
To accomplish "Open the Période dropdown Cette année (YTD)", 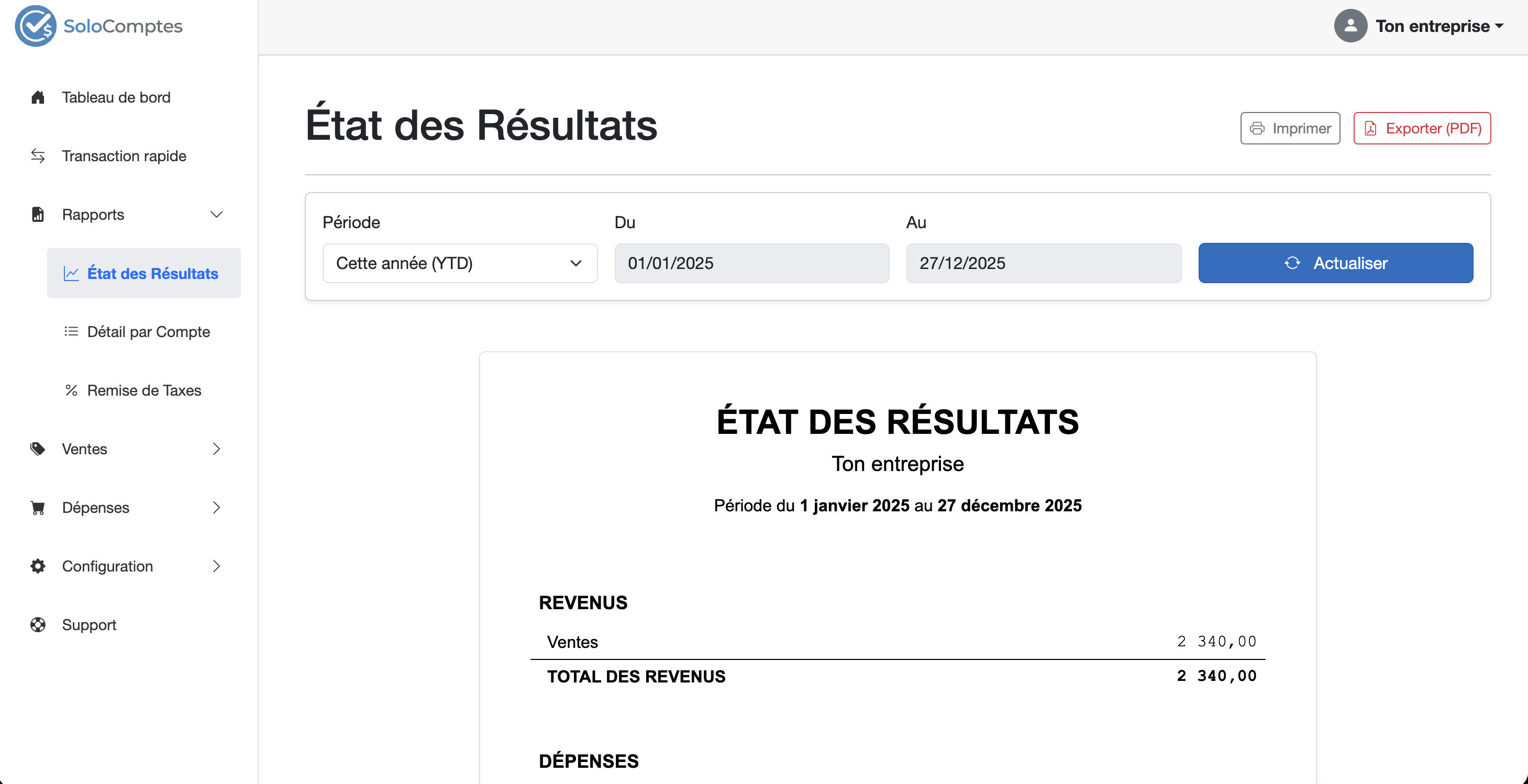I will (x=459, y=263).
